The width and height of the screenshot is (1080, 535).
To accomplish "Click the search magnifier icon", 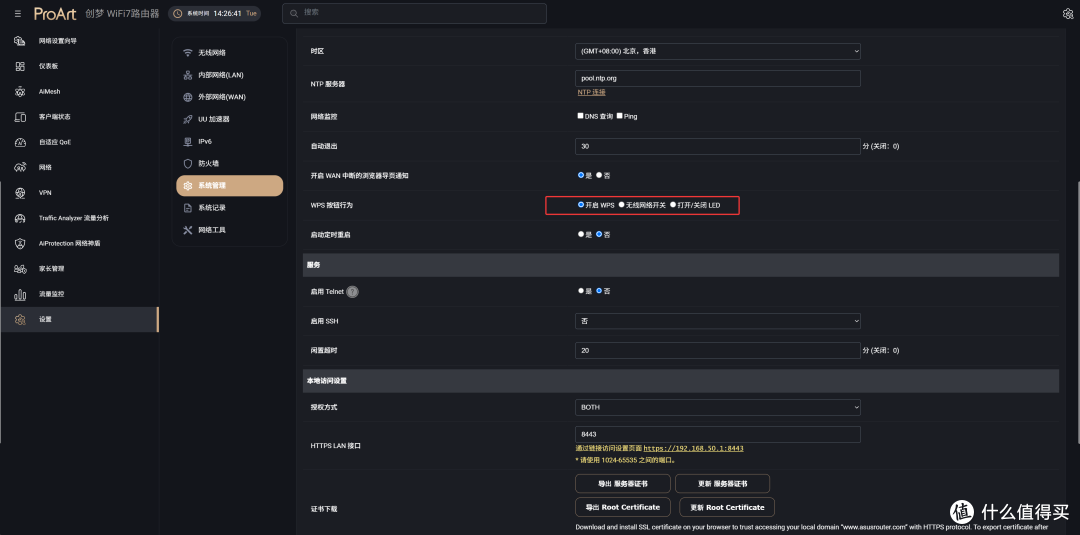I will click(294, 13).
